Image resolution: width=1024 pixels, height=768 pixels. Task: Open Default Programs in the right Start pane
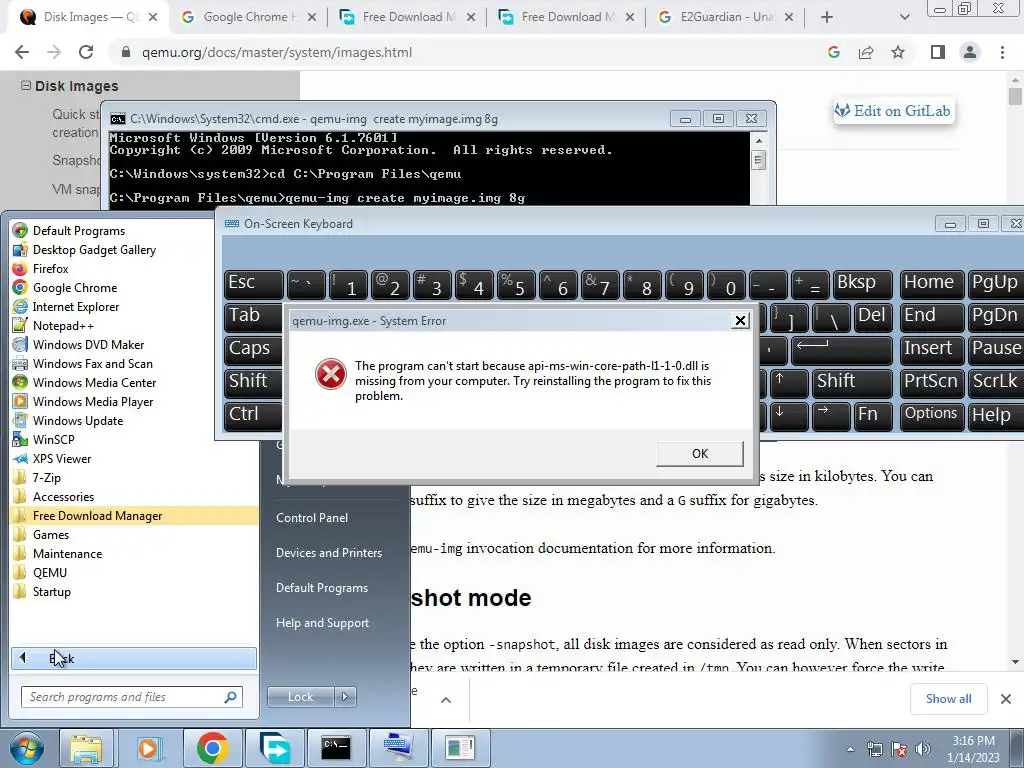click(x=321, y=588)
